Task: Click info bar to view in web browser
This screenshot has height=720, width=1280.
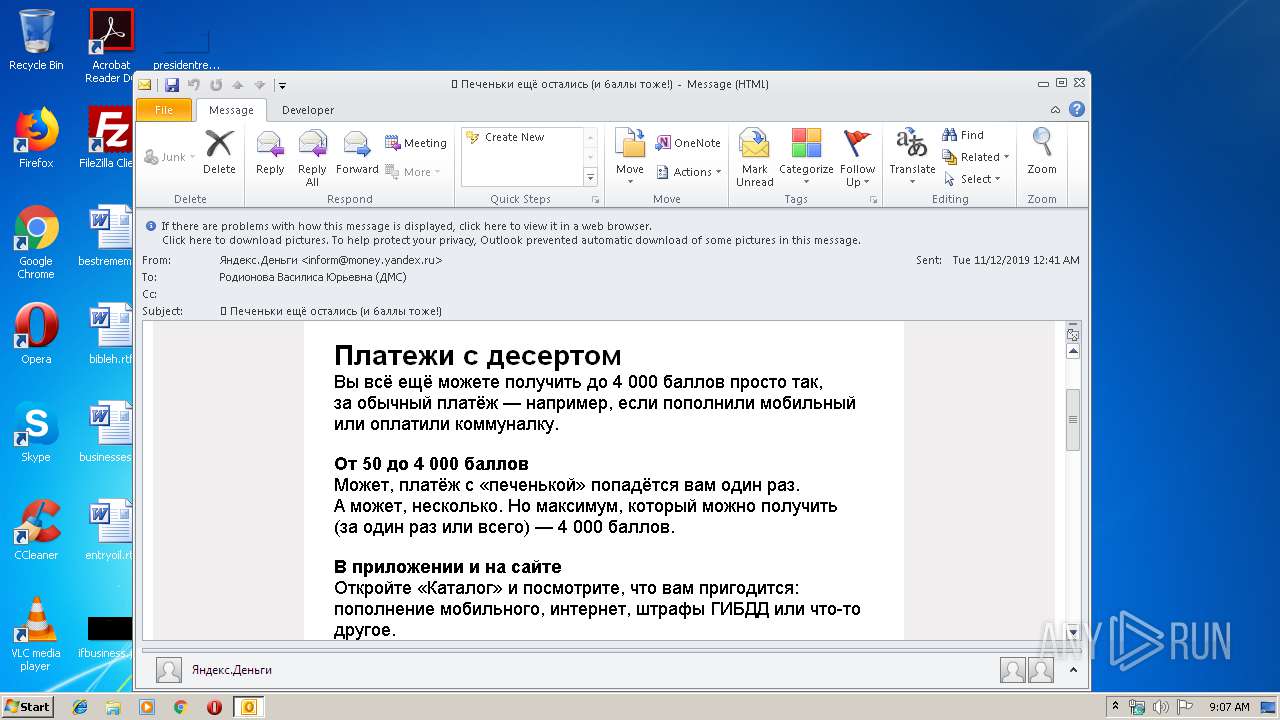Action: [x=406, y=226]
